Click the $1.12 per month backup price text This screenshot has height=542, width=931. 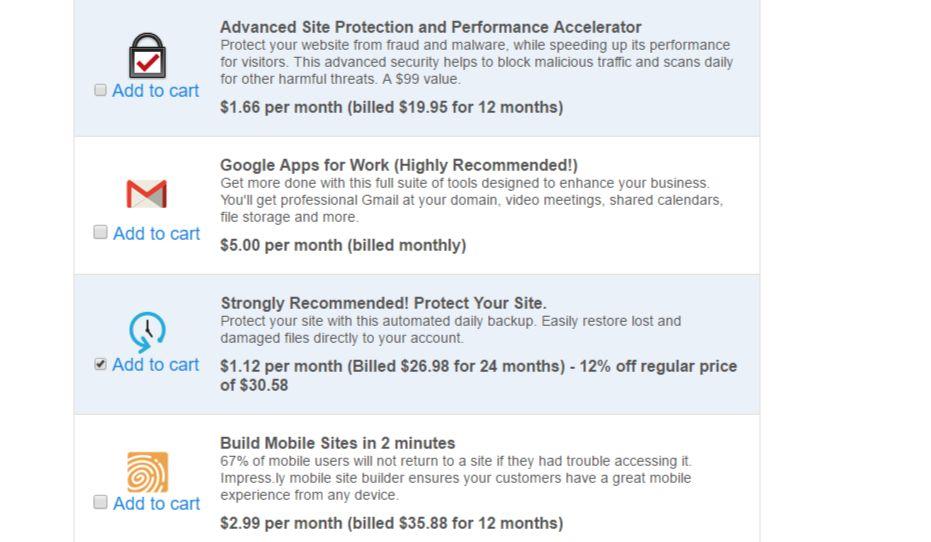[x=478, y=366]
